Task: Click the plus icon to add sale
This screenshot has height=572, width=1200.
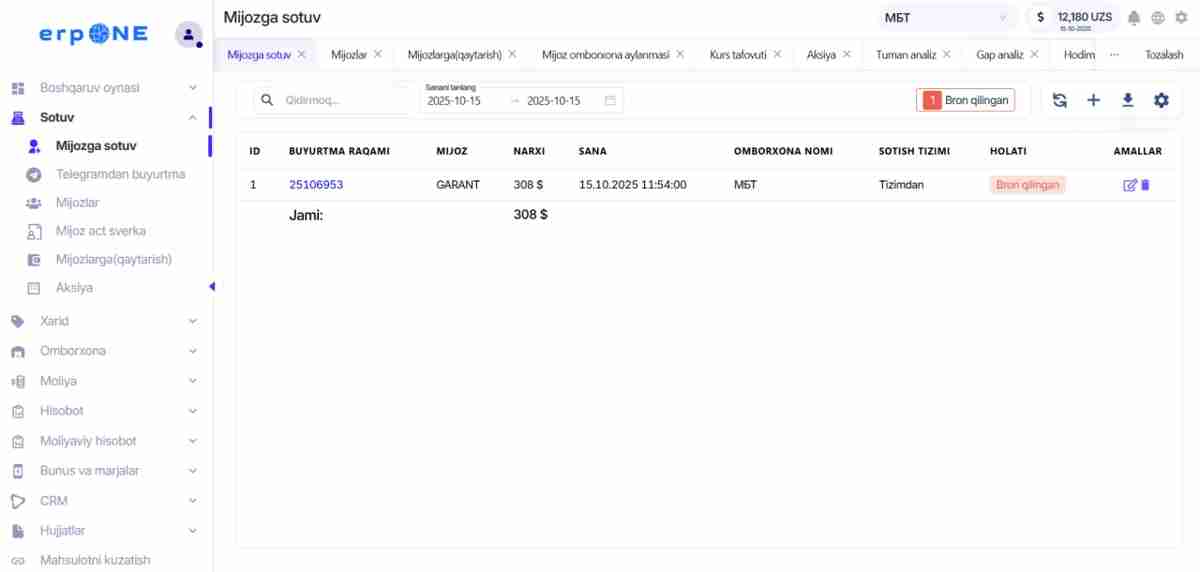Action: [1093, 100]
